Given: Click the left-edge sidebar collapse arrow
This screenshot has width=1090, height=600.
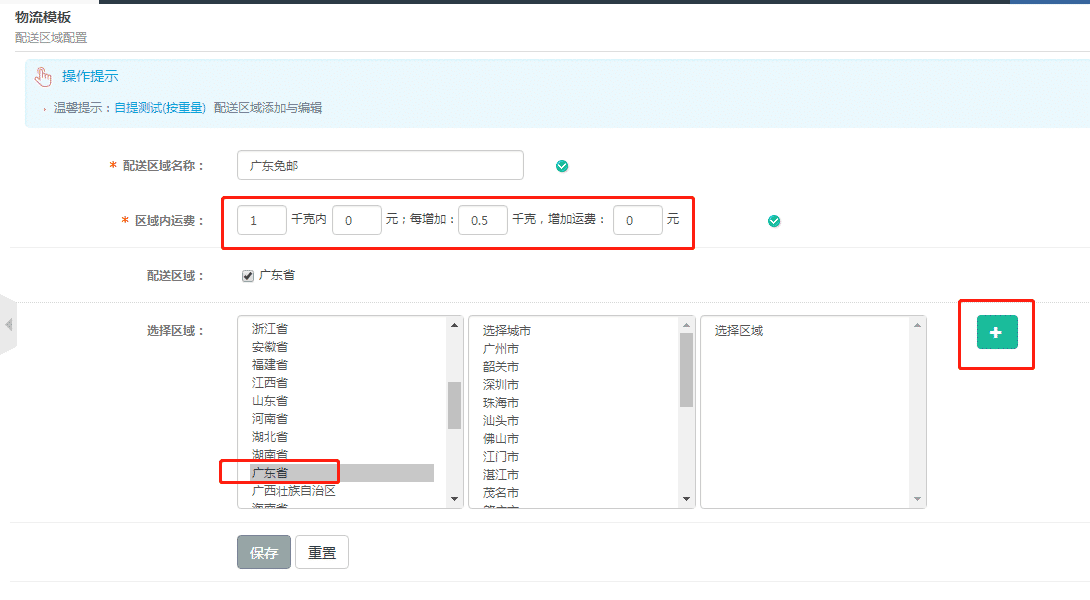Looking at the screenshot, I should coord(8,325).
